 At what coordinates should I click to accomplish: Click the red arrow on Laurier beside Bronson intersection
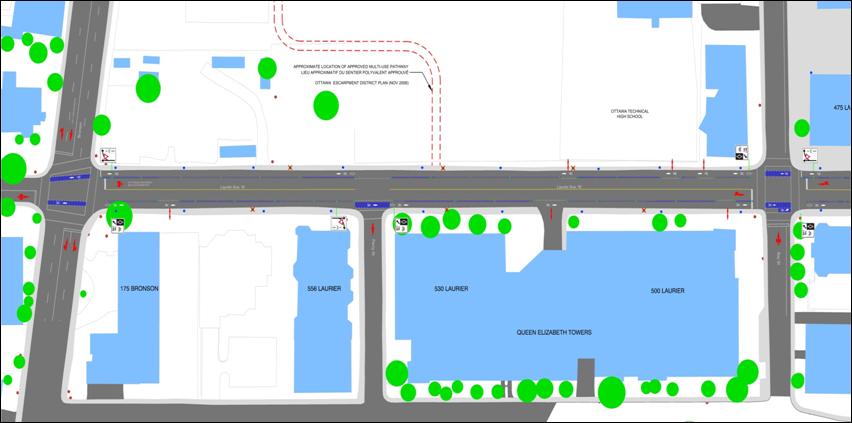(120, 184)
